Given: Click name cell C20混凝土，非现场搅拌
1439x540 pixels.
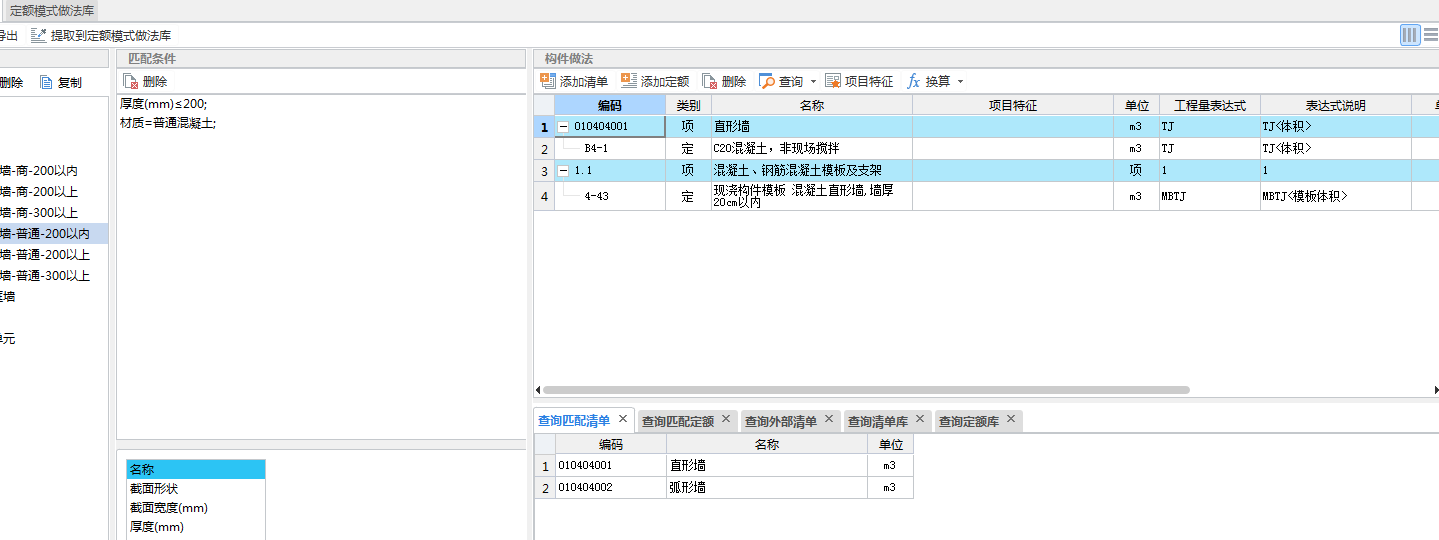Looking at the screenshot, I should pos(811,149).
